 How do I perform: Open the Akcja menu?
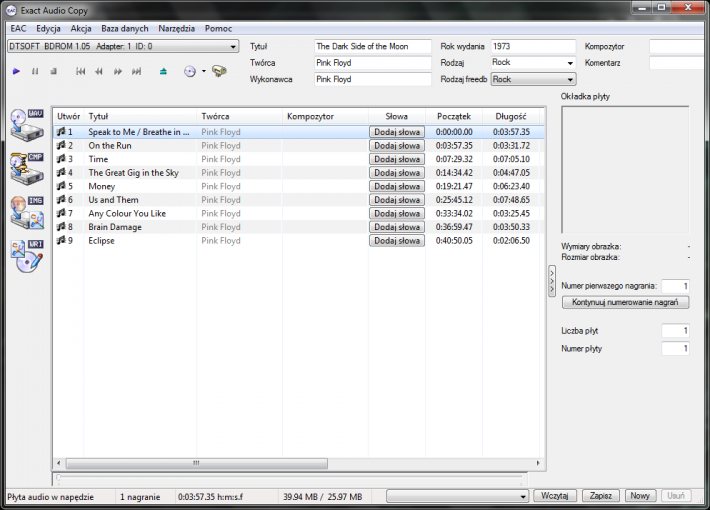point(81,29)
